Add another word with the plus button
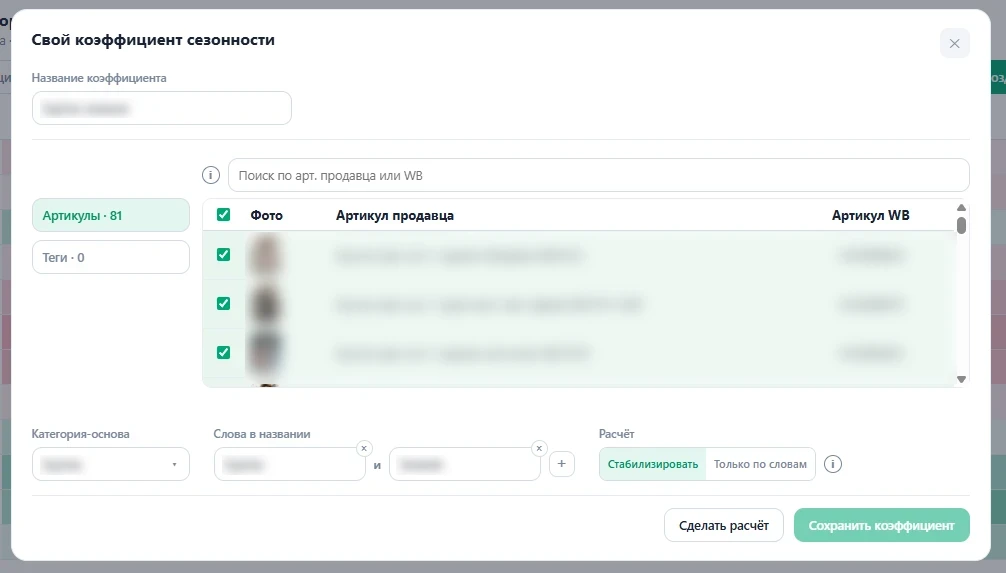 (x=561, y=464)
